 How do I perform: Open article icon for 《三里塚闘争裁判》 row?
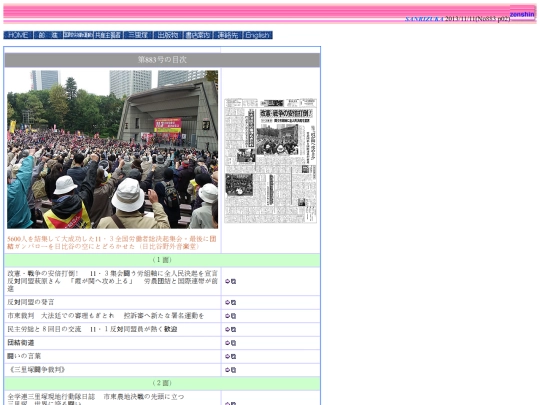(230, 370)
